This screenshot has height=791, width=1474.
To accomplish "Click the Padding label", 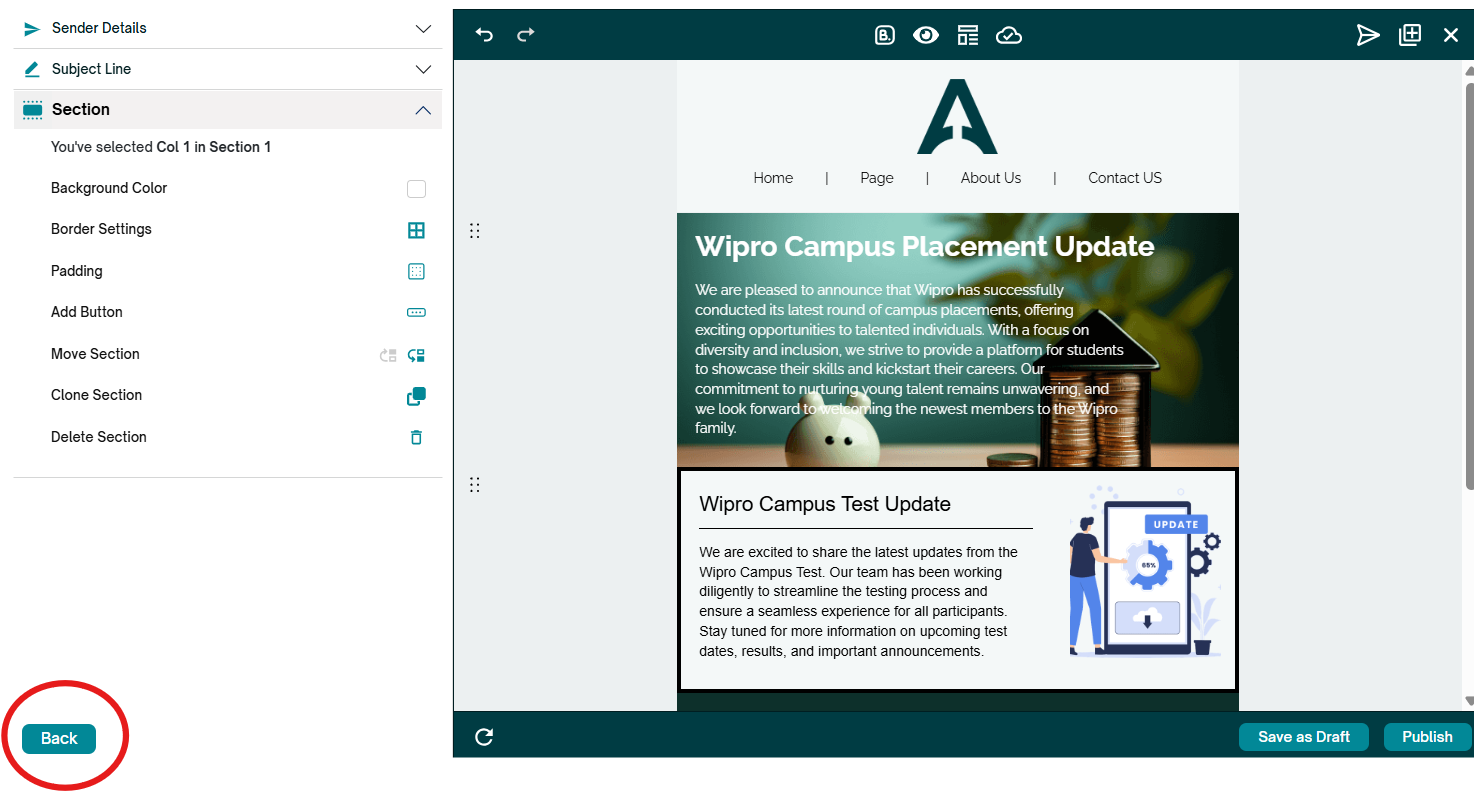I will 77,271.
